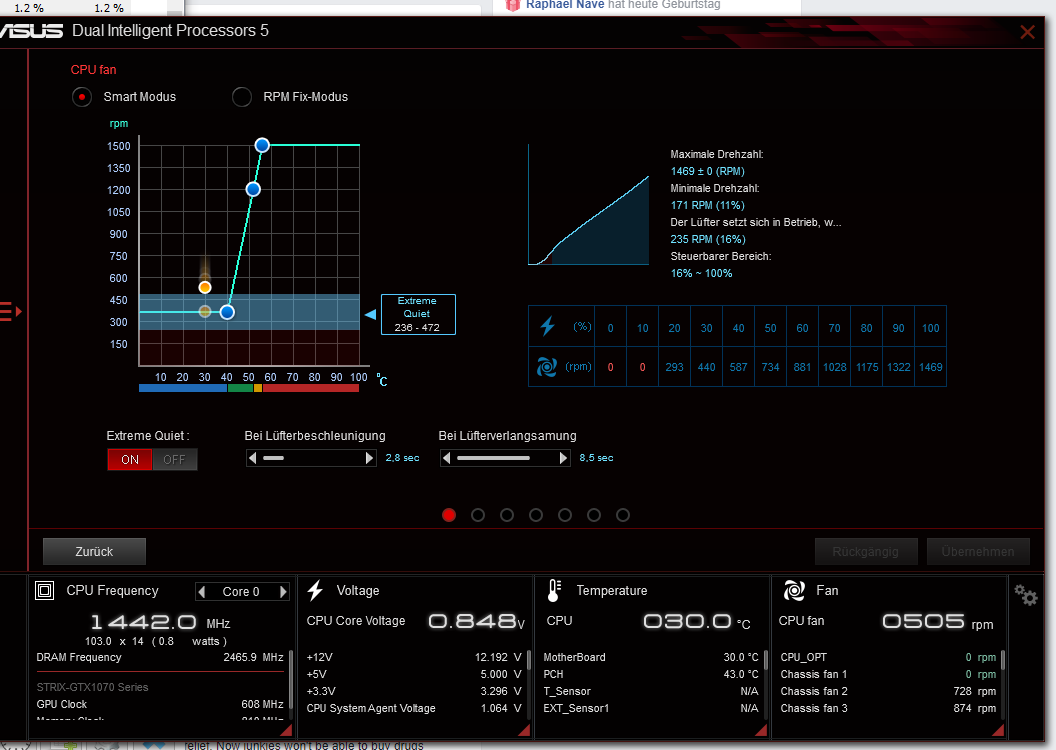The height and width of the screenshot is (750, 1056).
Task: Select the fan curve point at 1200 rpm
Action: tap(253, 189)
